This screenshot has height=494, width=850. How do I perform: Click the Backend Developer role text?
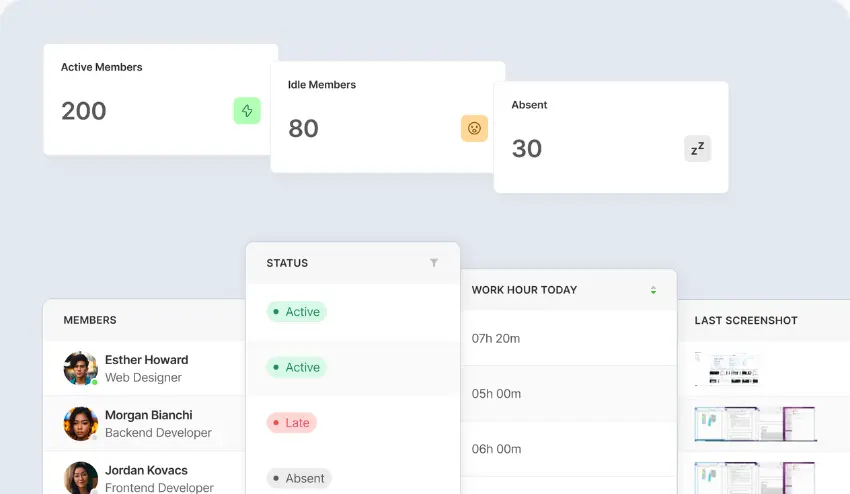click(x=158, y=433)
